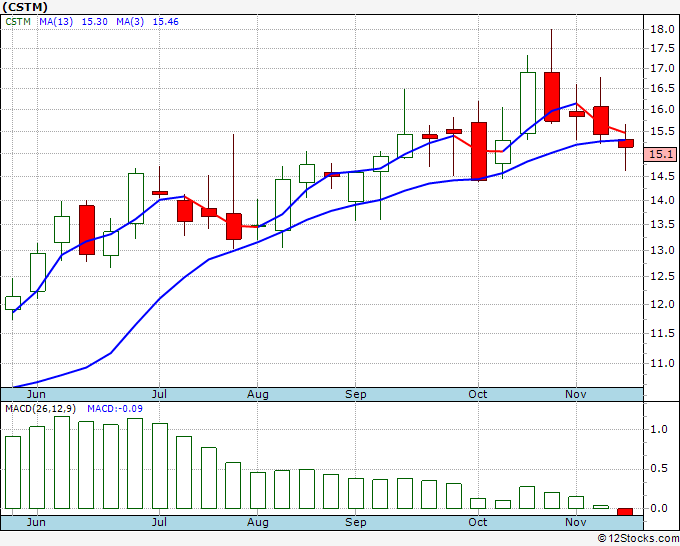680x546 pixels.
Task: Click the 14.0 price axis label
Action: 662,200
